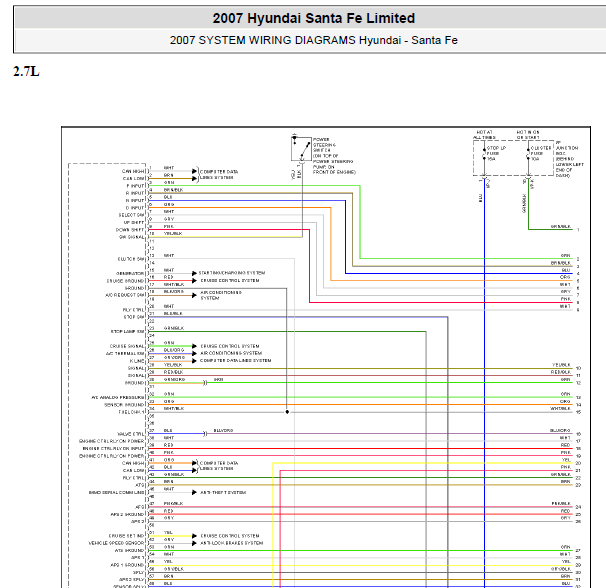This screenshot has height=588, width=606.
Task: Click the 'SW SIGNAL' pin label
Action: click(132, 237)
